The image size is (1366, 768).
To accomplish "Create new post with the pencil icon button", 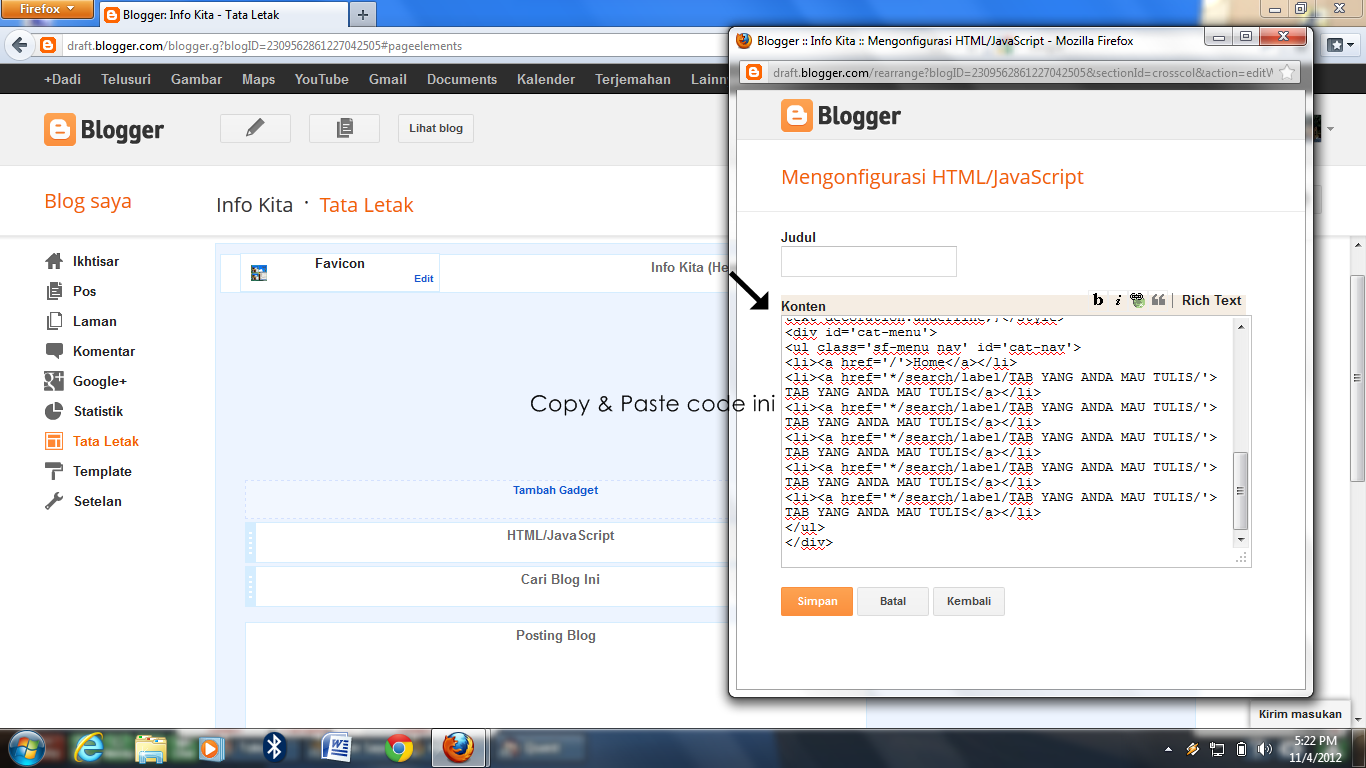I will [x=255, y=128].
